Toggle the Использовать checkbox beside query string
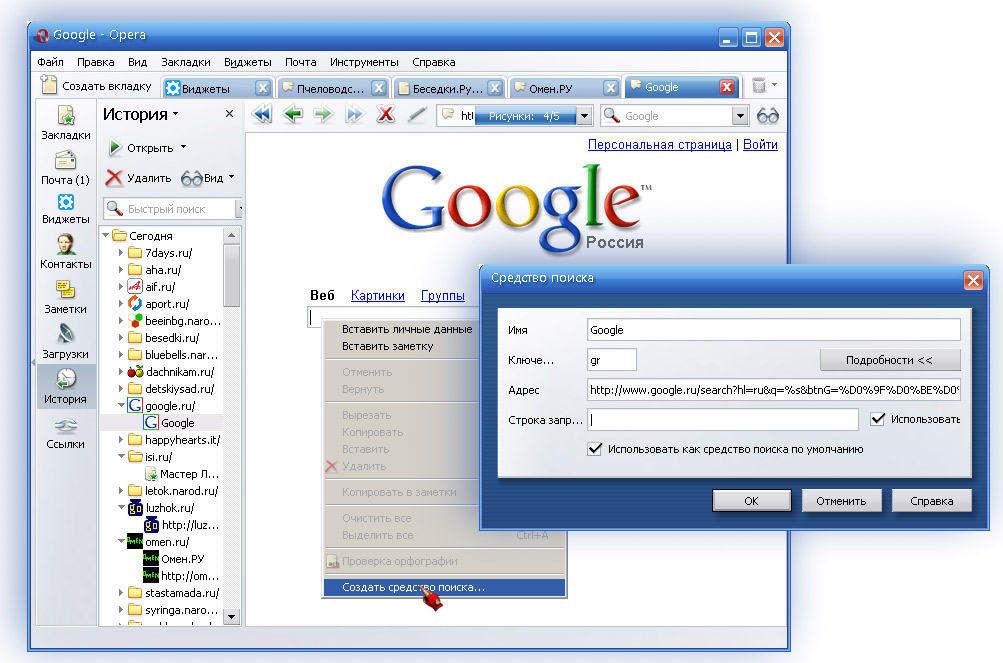Image resolution: width=1003 pixels, height=663 pixels. coord(878,419)
